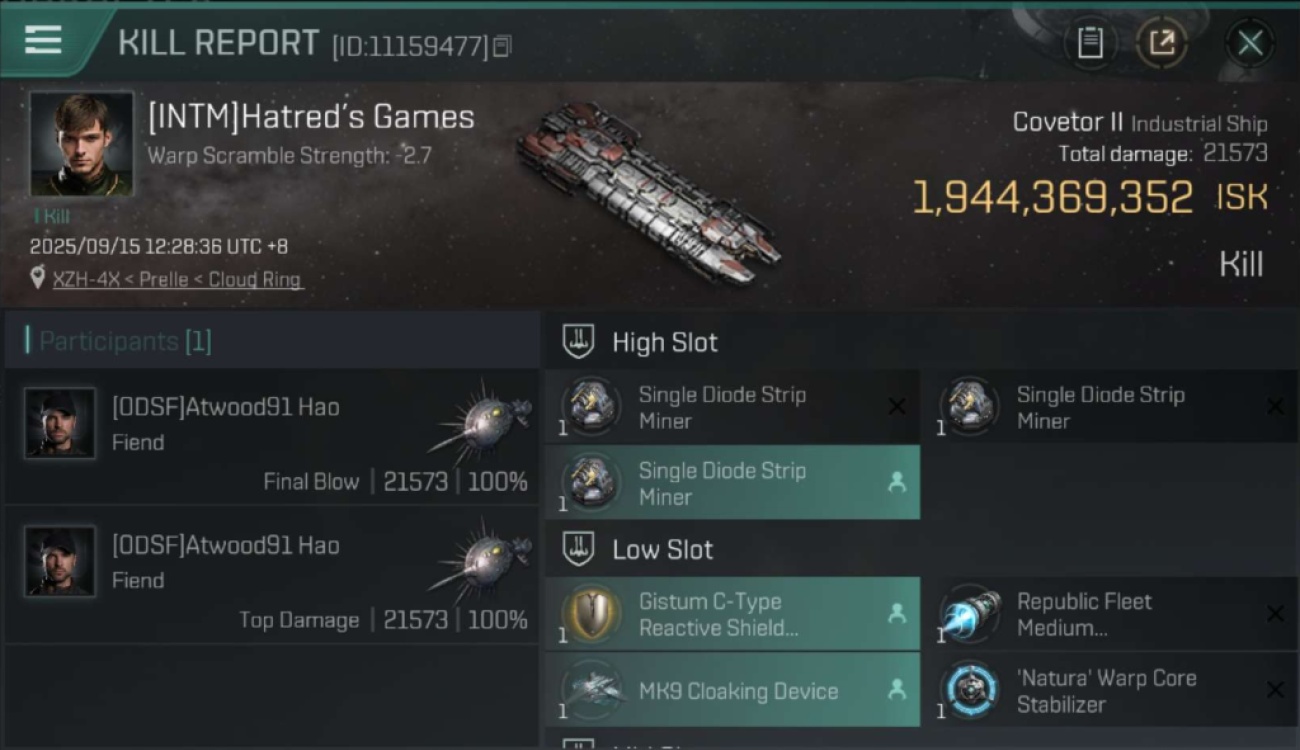
Task: Select the 'Natura' Warp Core Stabilizer
Action: click(1105, 691)
